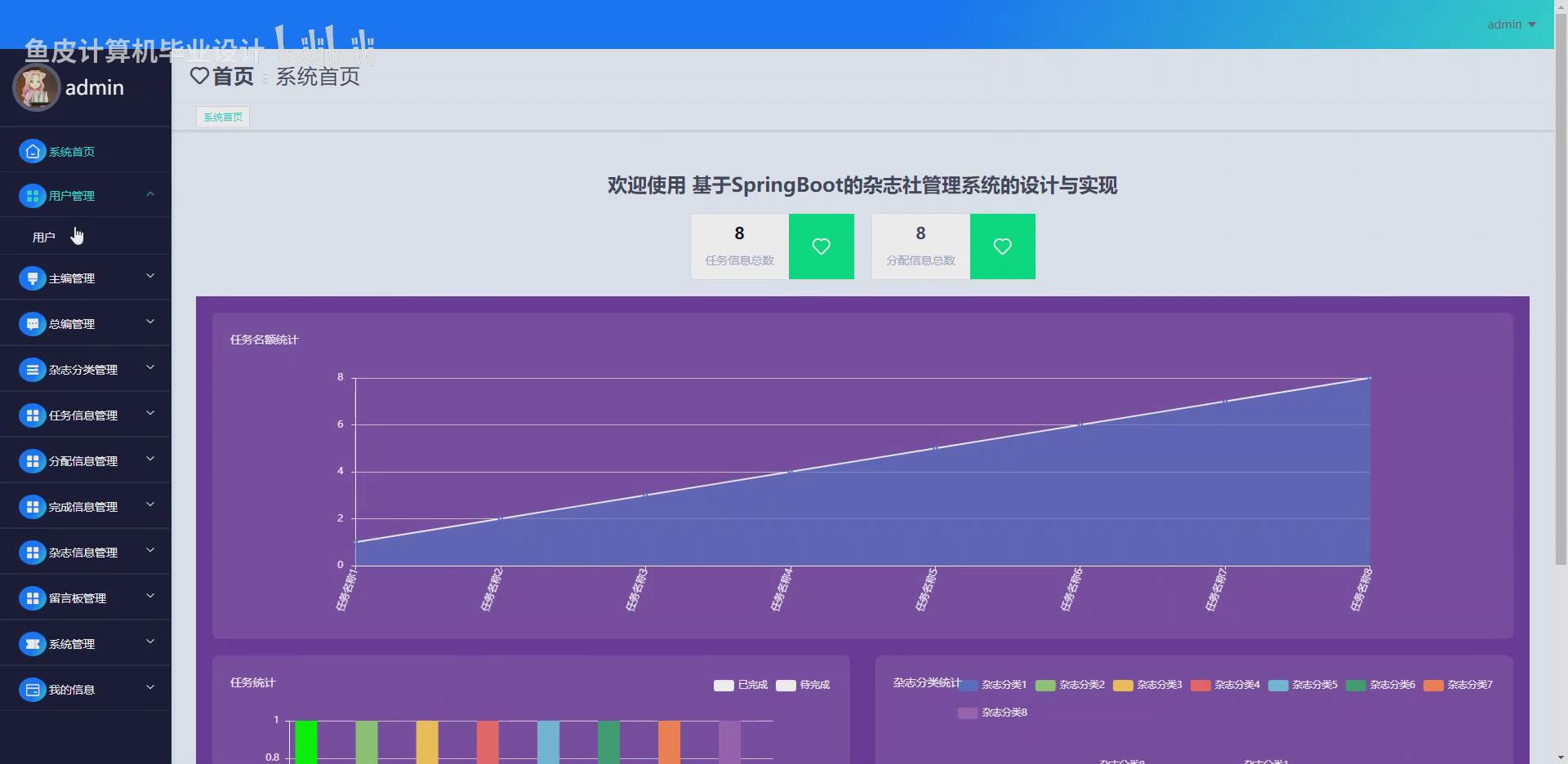Click the bright green bar in 任务统计 chart
The image size is (1568, 764).
click(x=306, y=742)
